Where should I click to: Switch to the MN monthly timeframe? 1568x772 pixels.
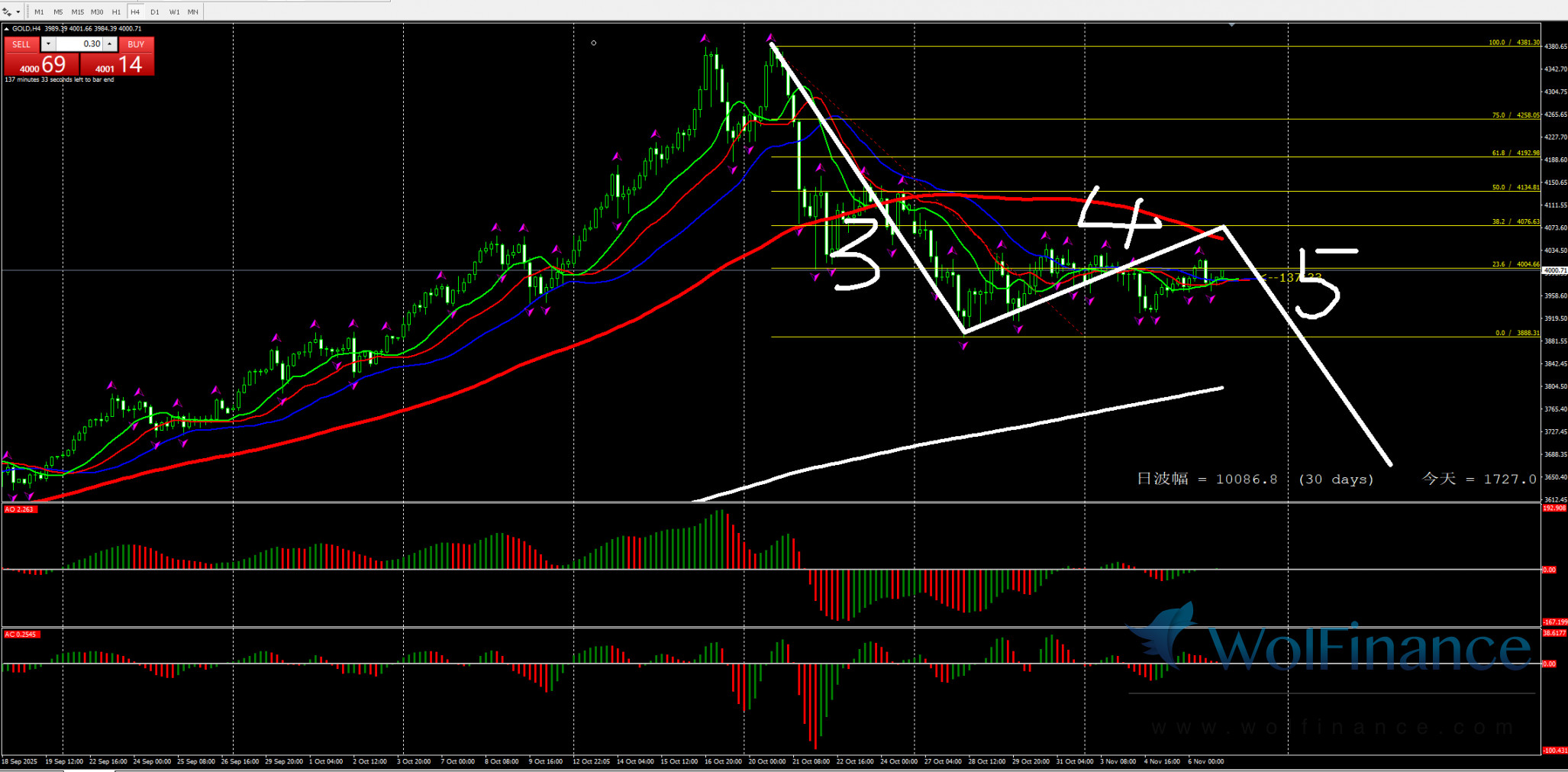pos(193,12)
